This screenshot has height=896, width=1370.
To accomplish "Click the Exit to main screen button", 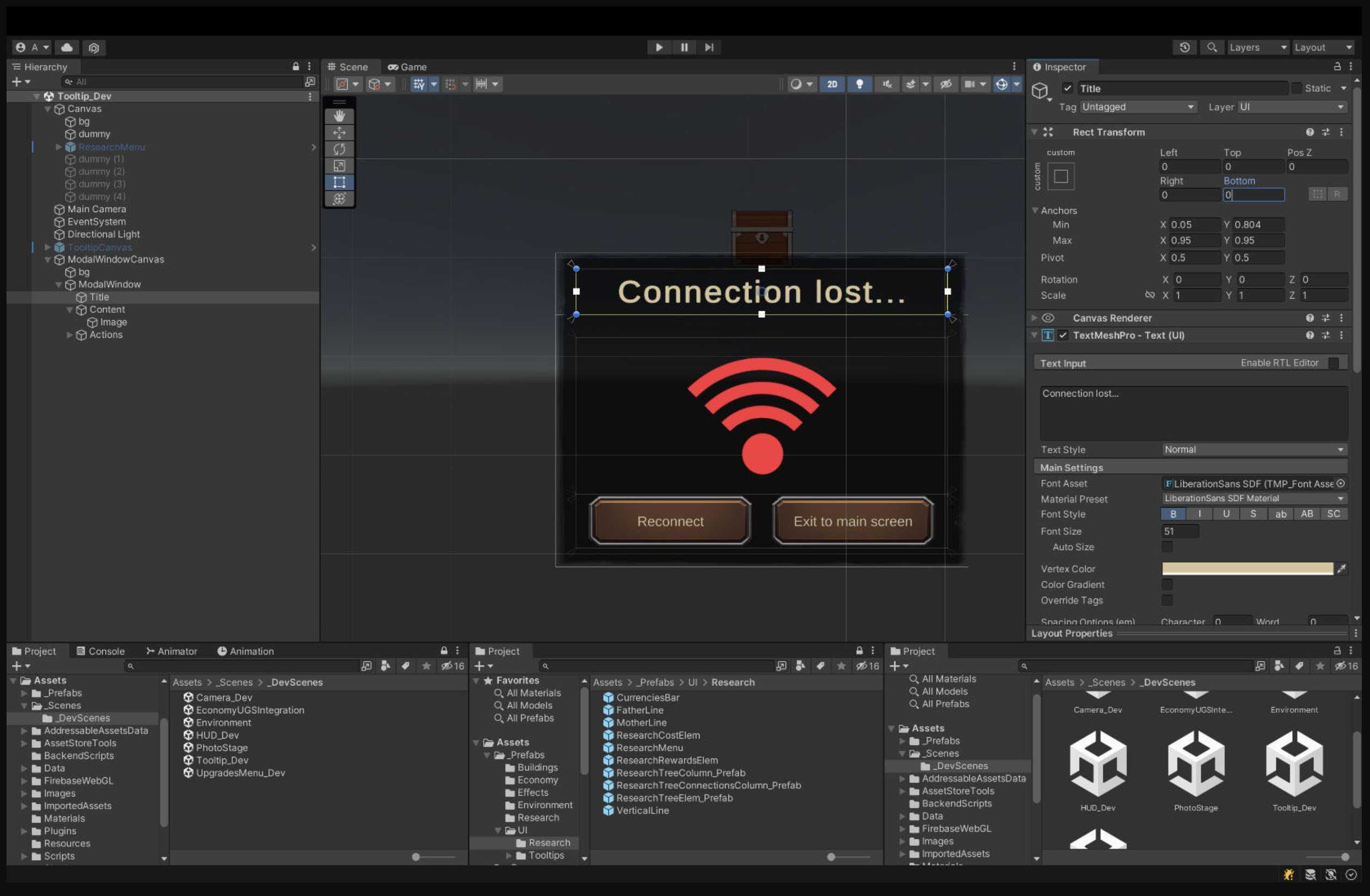I will [x=852, y=521].
